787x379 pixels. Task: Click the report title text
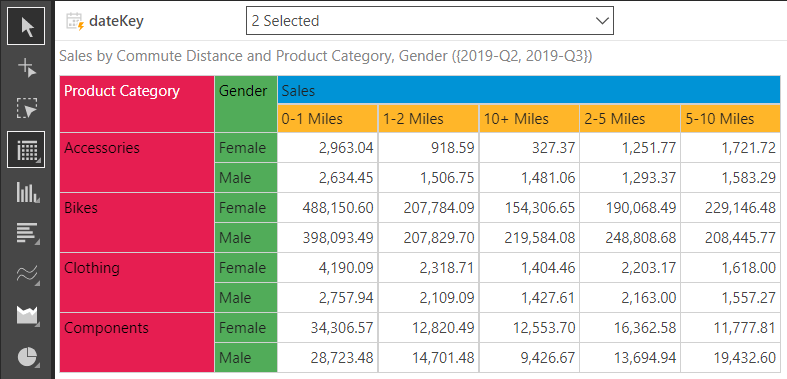coord(326,56)
